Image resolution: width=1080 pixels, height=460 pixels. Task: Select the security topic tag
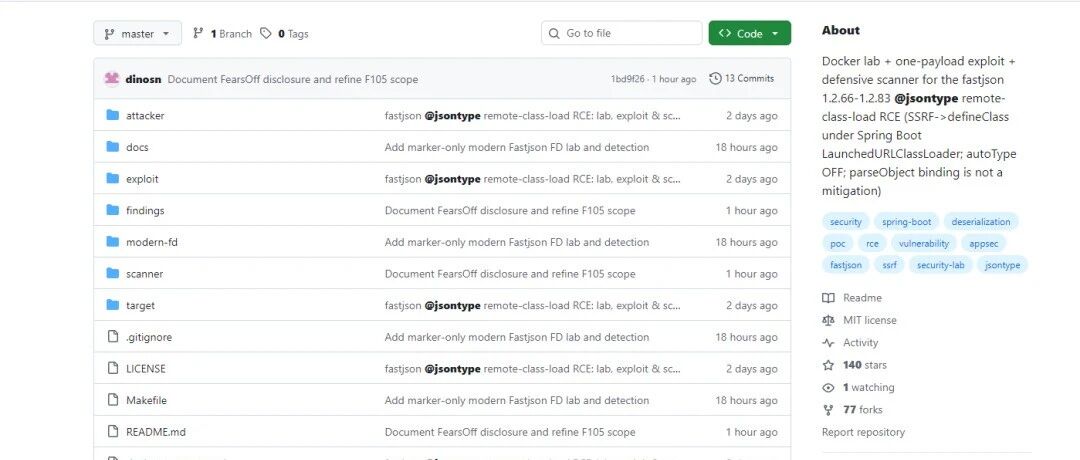click(x=846, y=222)
